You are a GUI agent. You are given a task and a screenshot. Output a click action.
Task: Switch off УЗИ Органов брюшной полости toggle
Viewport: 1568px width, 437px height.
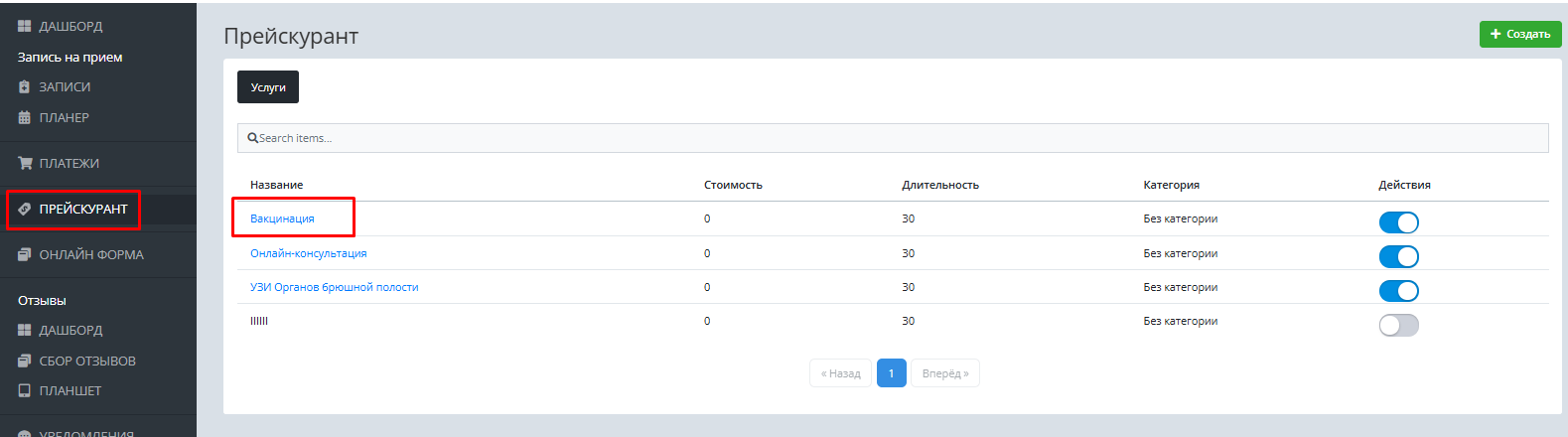tap(1398, 291)
